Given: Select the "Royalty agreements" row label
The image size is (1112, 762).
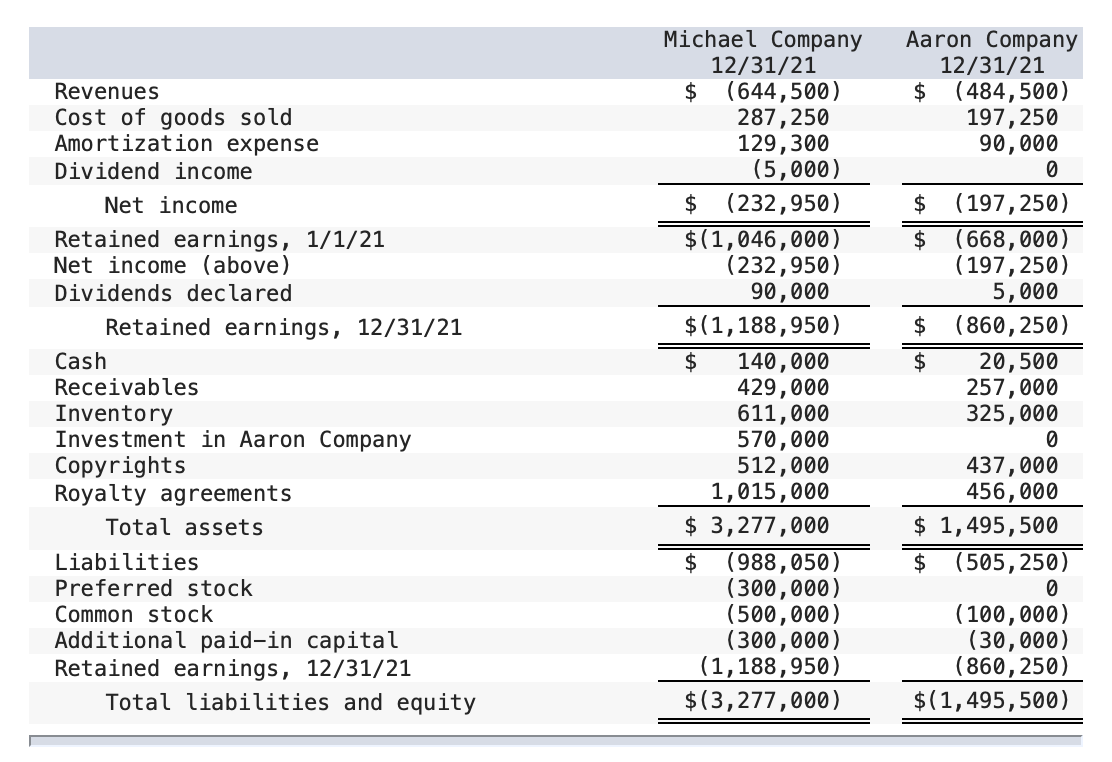Looking at the screenshot, I should tap(173, 494).
